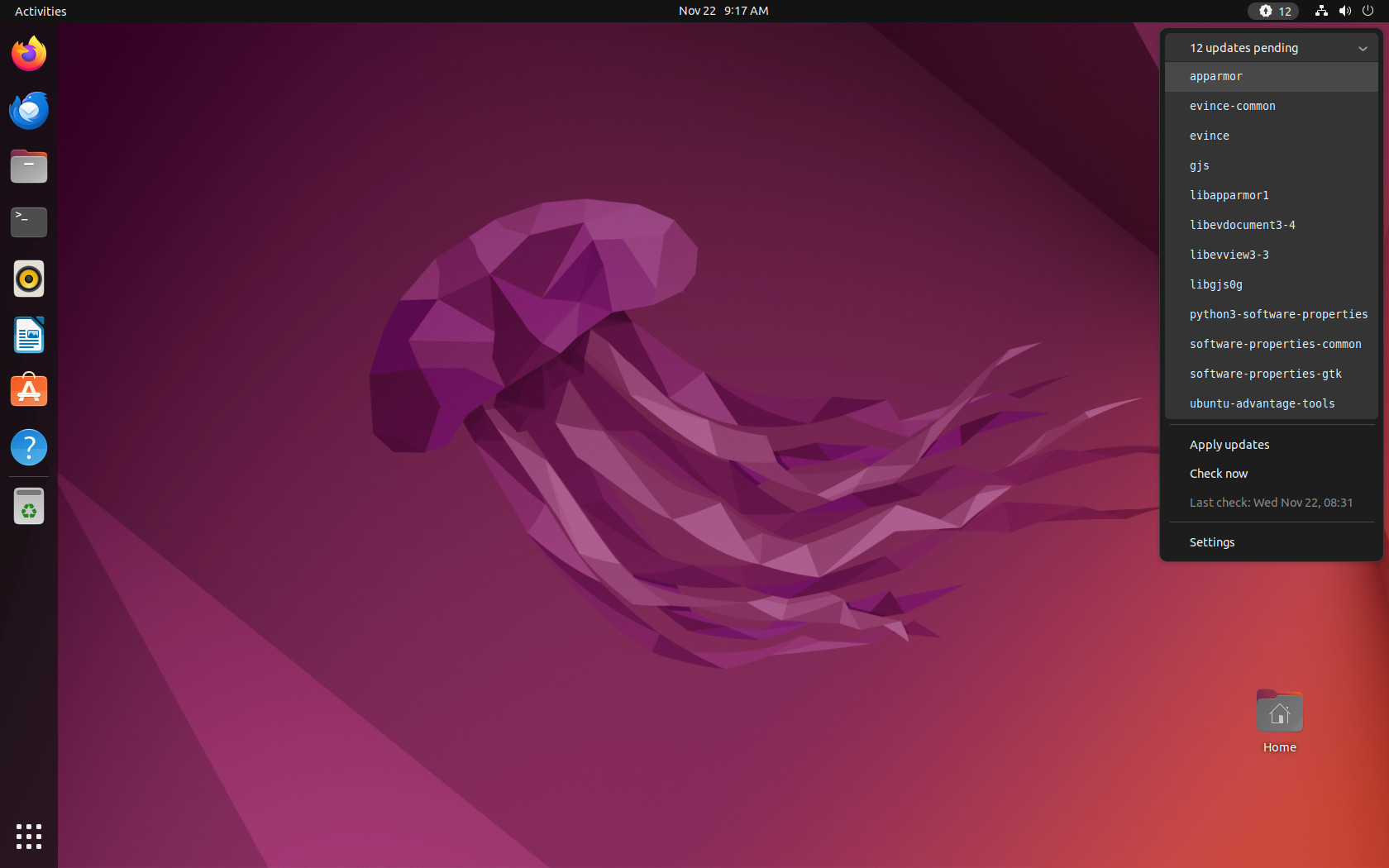Open Ubuntu Software from the dock
The width and height of the screenshot is (1389, 868).
(29, 391)
